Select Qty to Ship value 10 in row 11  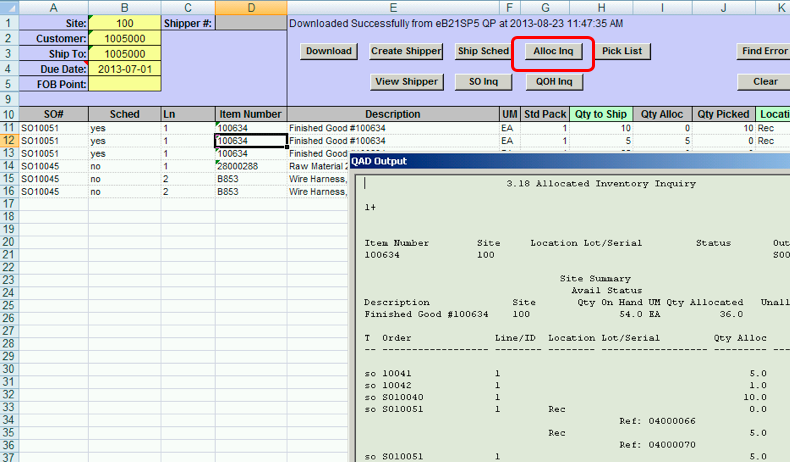[x=601, y=128]
